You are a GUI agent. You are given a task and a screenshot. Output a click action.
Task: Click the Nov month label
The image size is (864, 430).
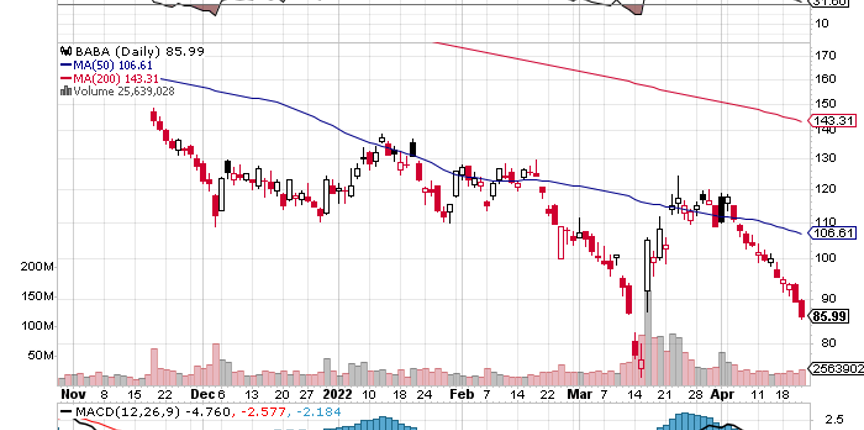[71, 395]
